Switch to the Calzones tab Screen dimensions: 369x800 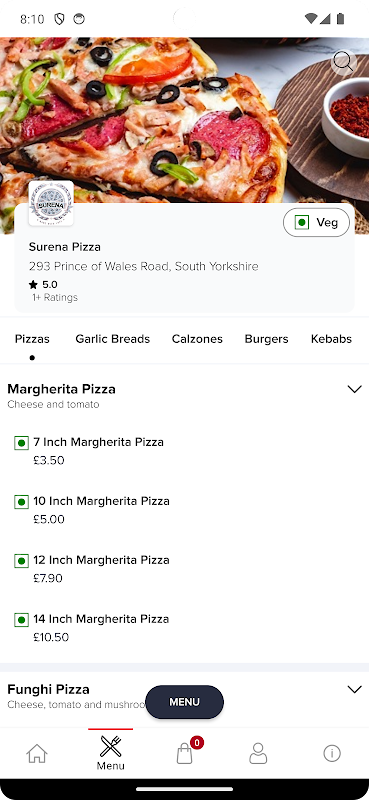point(197,339)
